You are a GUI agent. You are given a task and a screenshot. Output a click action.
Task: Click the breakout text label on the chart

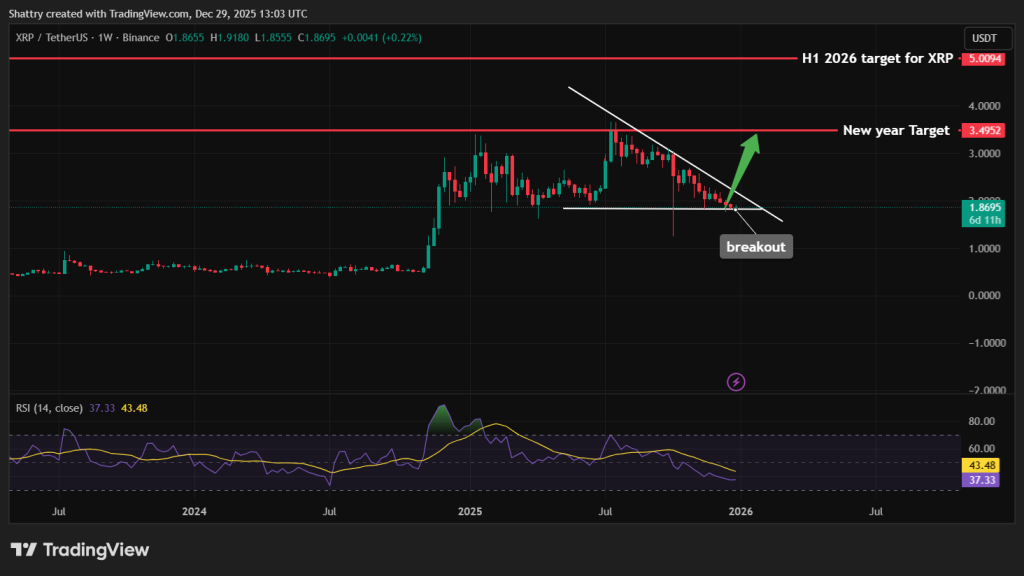[x=756, y=246]
